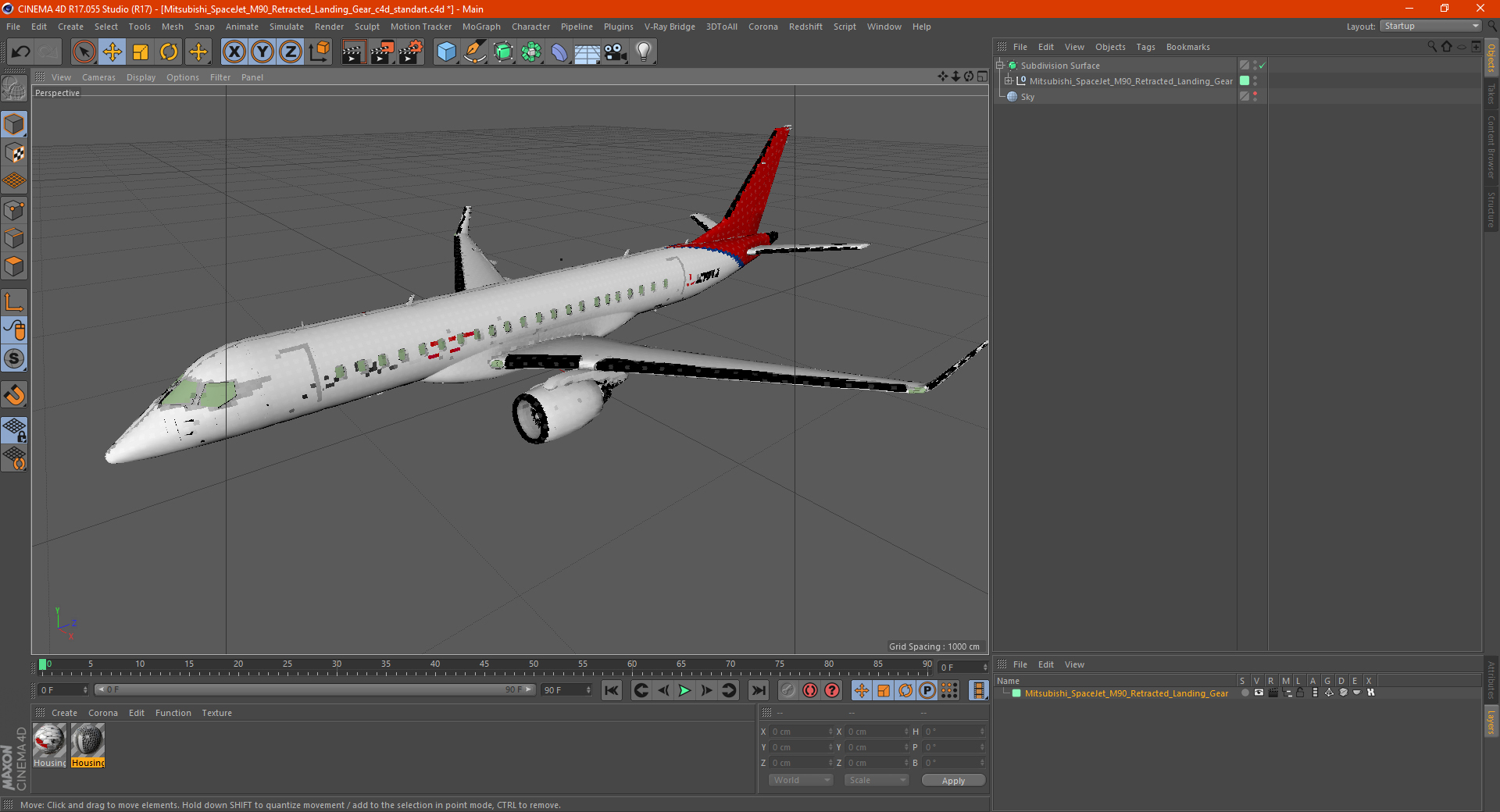Select the Live Selection tool
1500x812 pixels.
[84, 52]
